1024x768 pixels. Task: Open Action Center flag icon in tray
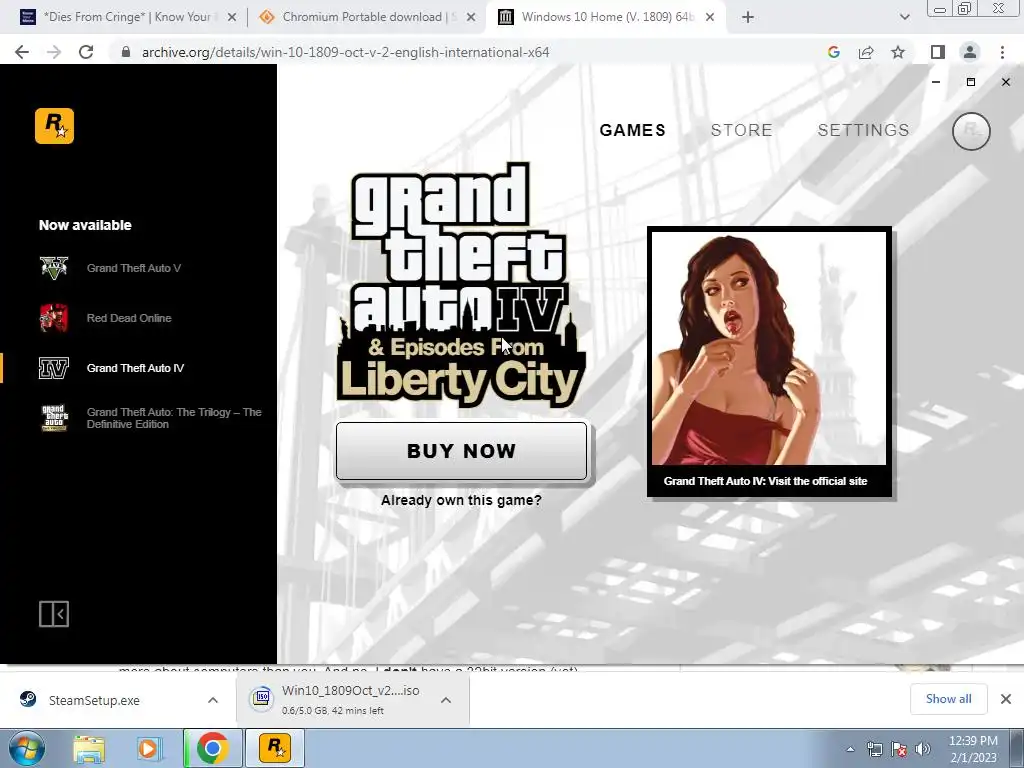coord(899,749)
